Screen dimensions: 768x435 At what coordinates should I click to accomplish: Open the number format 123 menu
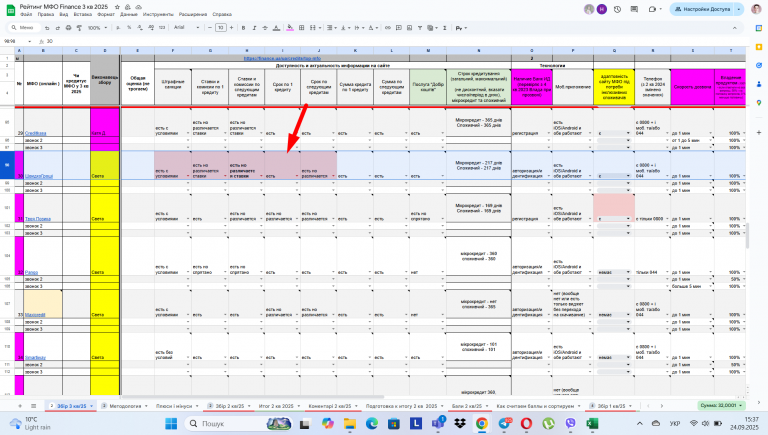point(162,28)
